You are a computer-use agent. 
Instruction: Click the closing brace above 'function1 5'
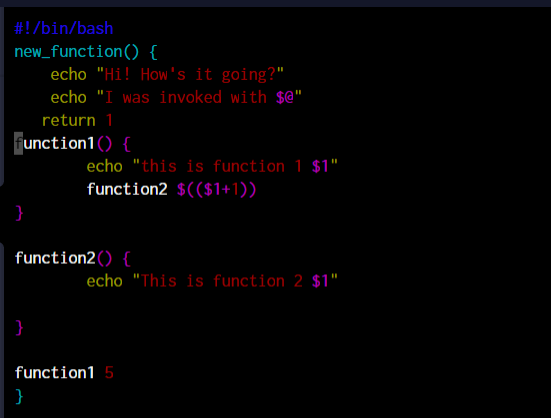pyautogui.click(x=19, y=327)
